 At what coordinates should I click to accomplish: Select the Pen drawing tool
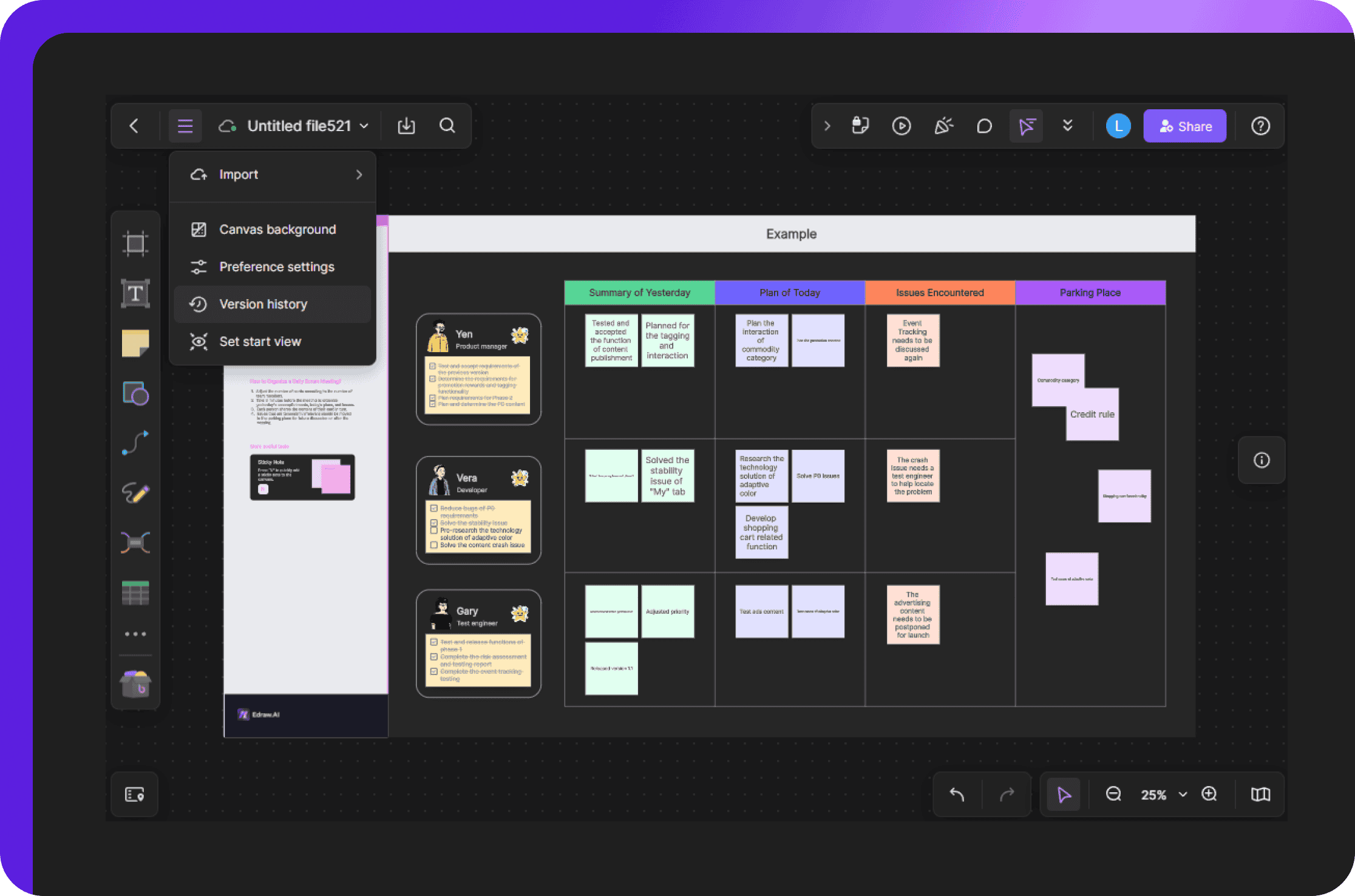coord(135,493)
